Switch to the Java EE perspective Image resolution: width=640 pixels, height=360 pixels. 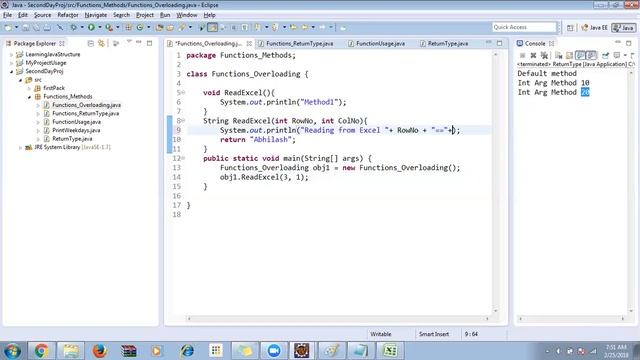coord(594,27)
